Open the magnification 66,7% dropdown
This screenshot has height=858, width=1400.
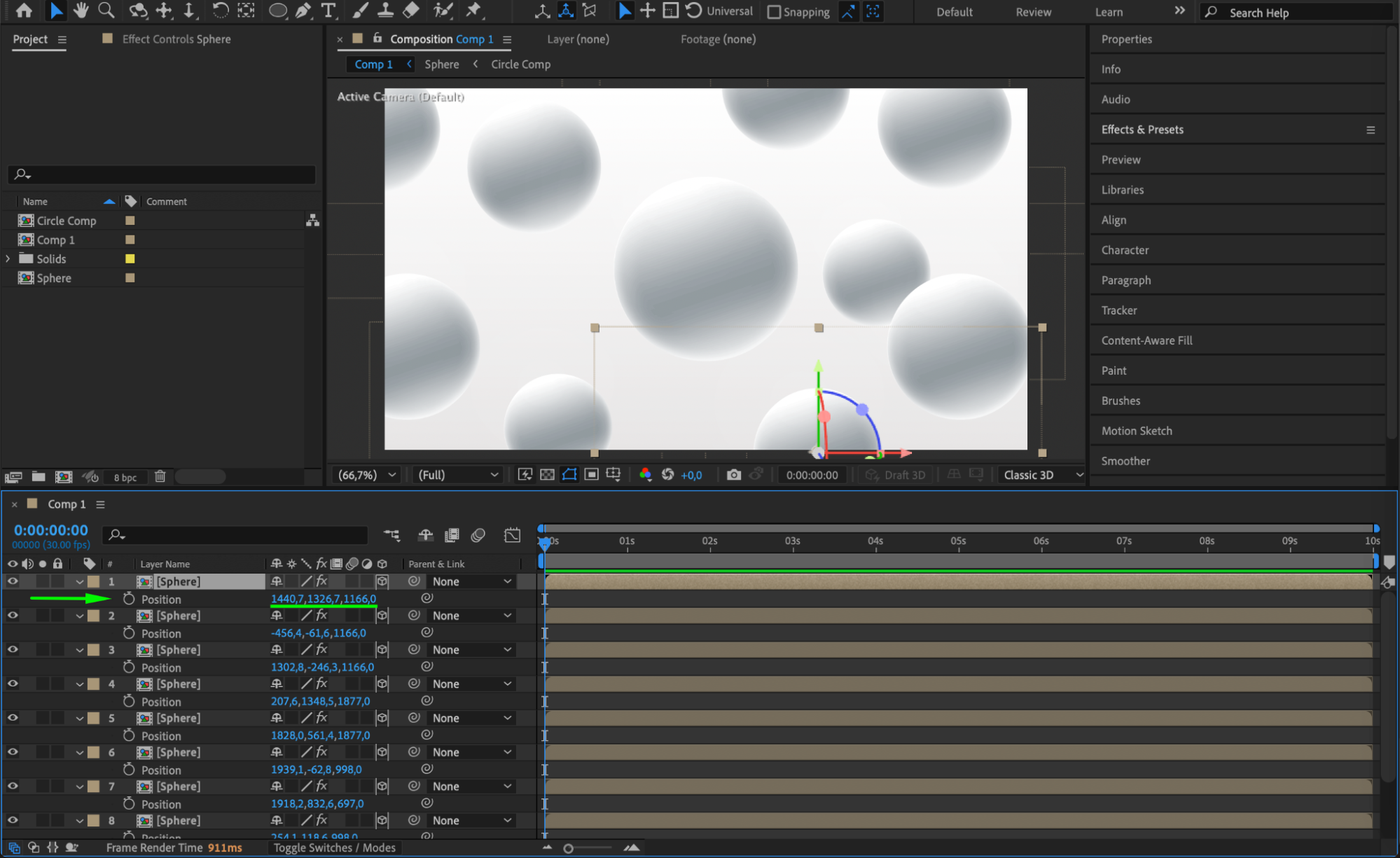click(x=367, y=475)
